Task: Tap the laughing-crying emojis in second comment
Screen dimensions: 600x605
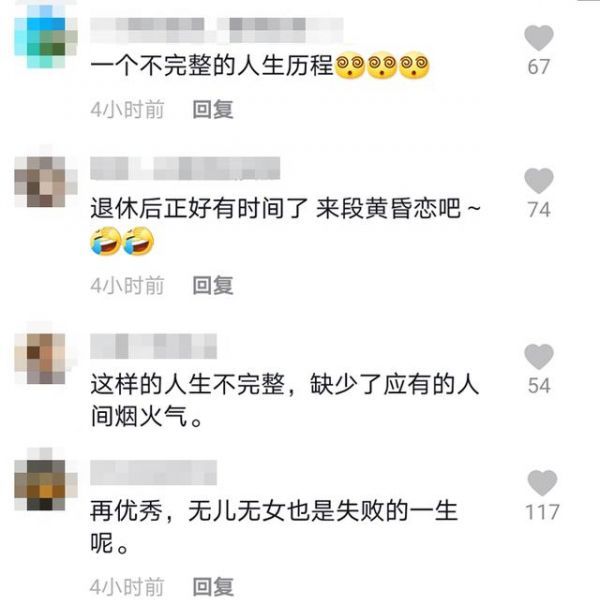Action: click(122, 242)
